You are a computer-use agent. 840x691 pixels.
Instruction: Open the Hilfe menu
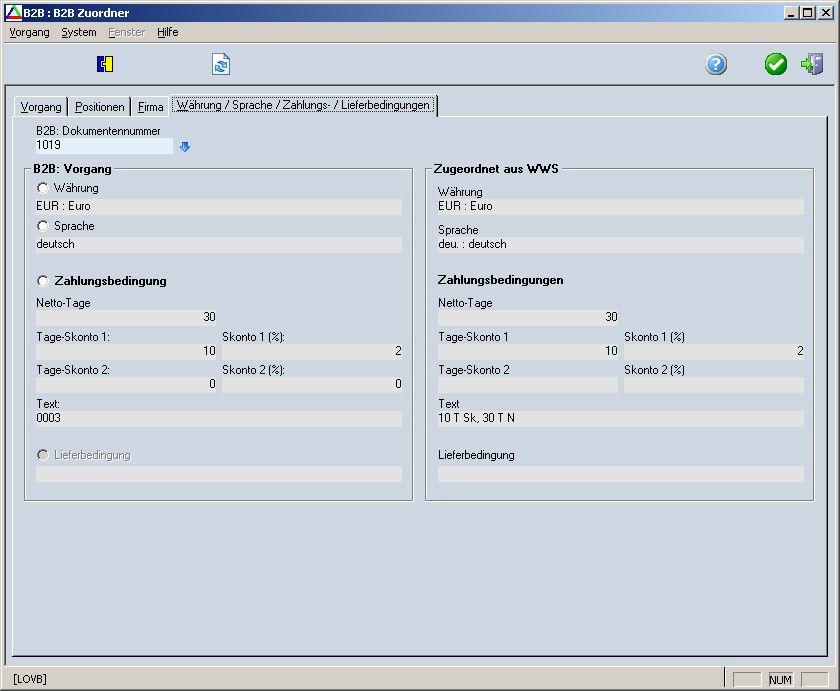pyautogui.click(x=168, y=32)
